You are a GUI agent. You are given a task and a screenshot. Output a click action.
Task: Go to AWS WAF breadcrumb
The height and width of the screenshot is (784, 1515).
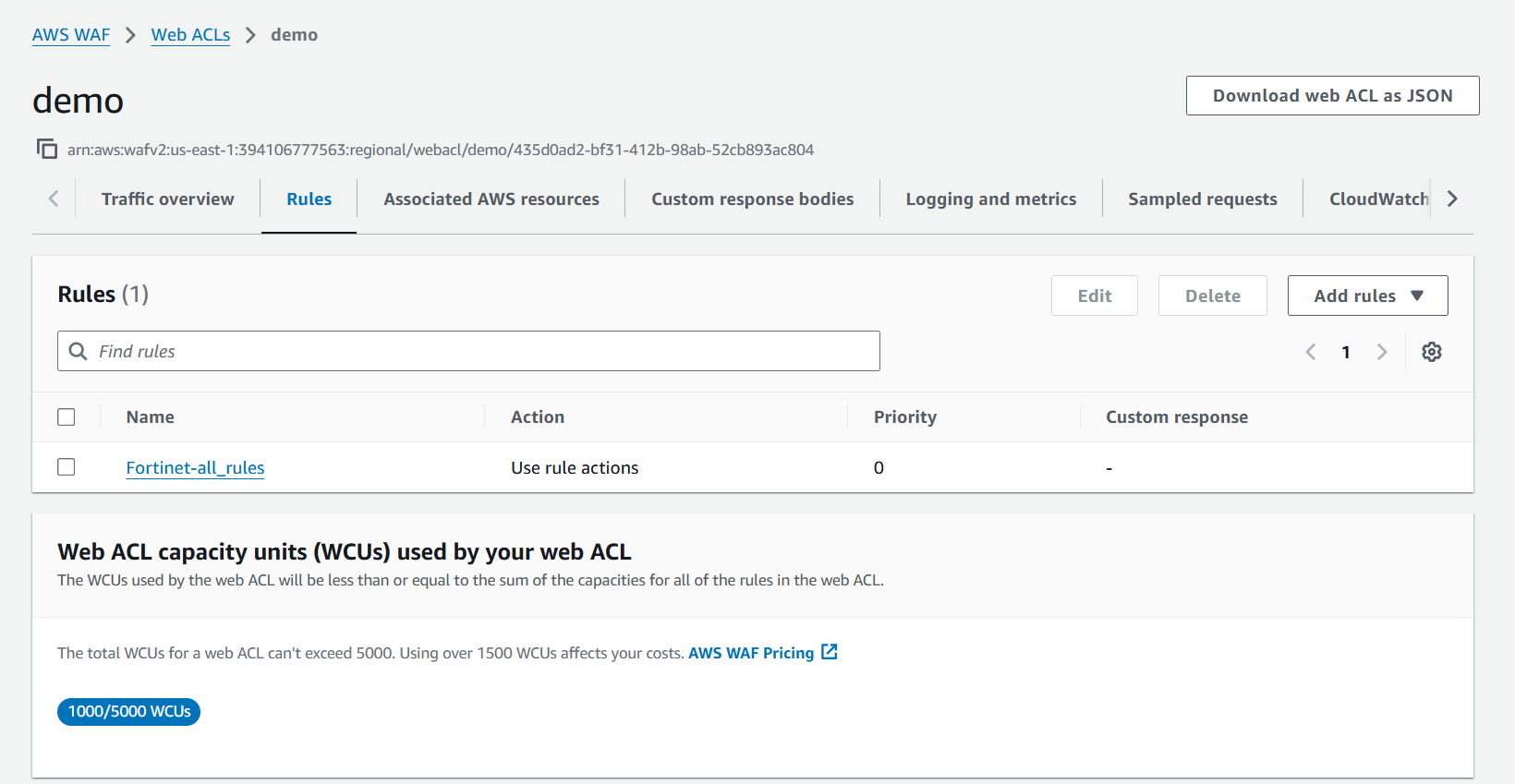pyautogui.click(x=71, y=35)
